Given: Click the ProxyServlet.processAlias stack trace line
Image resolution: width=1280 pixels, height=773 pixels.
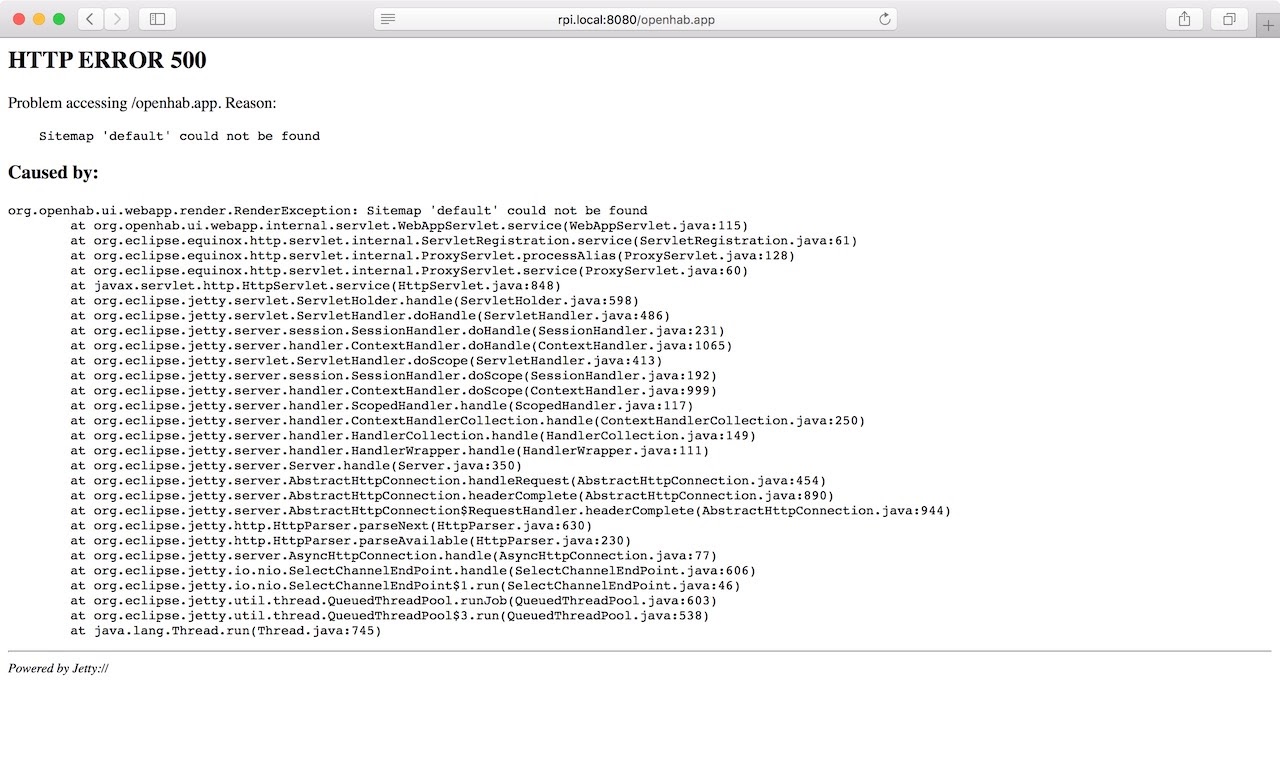Looking at the screenshot, I should click(433, 256).
